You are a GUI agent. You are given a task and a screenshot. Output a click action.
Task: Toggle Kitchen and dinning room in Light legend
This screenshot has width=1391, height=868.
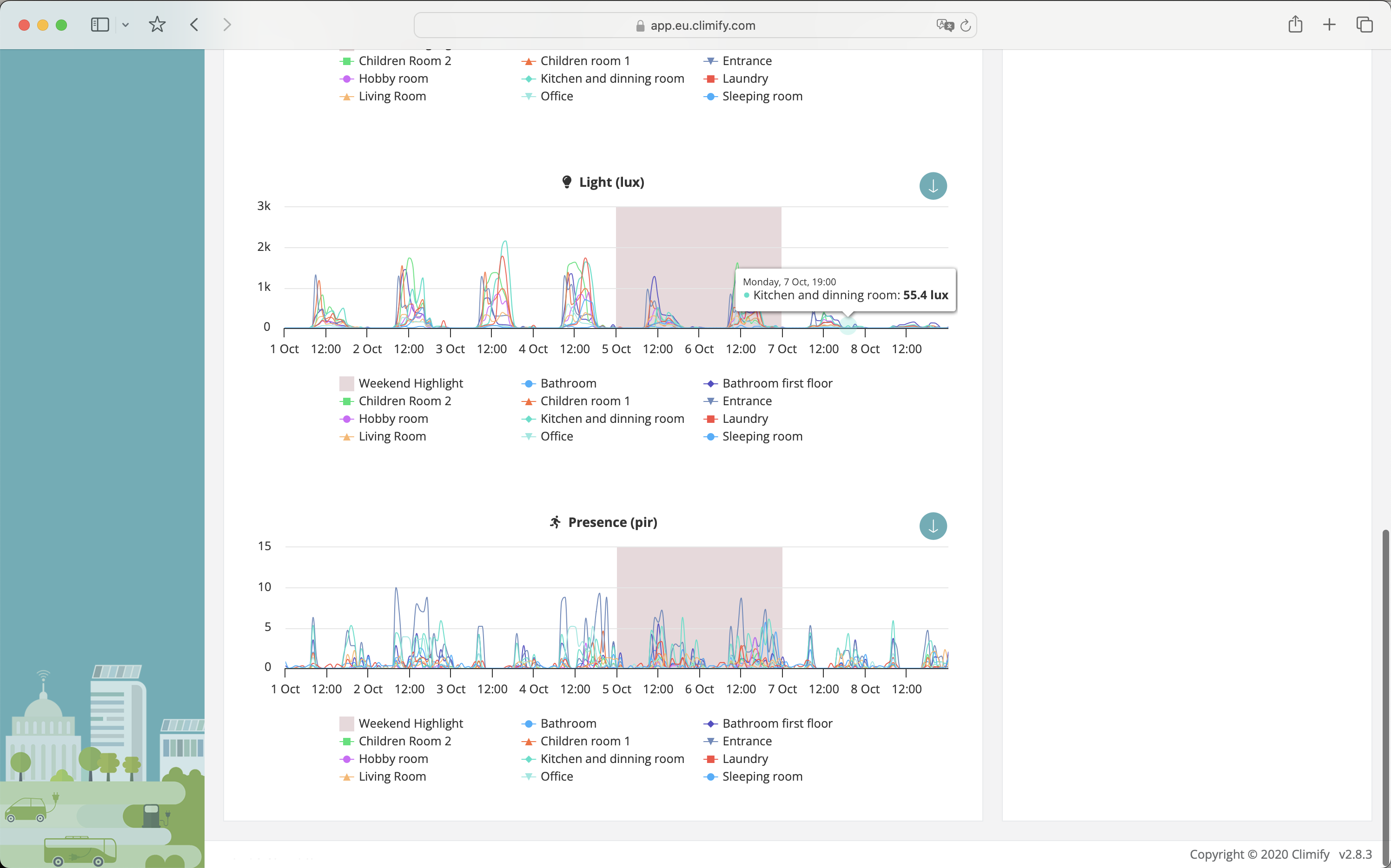pyautogui.click(x=603, y=419)
